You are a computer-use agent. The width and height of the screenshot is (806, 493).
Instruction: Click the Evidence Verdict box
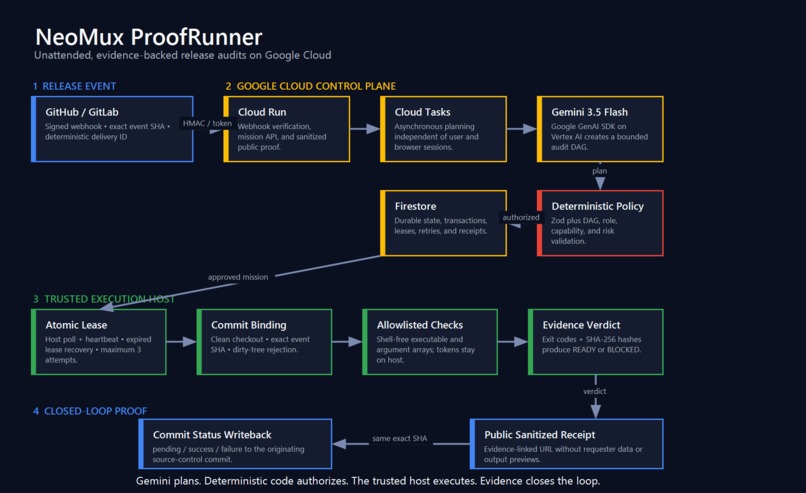pos(596,342)
